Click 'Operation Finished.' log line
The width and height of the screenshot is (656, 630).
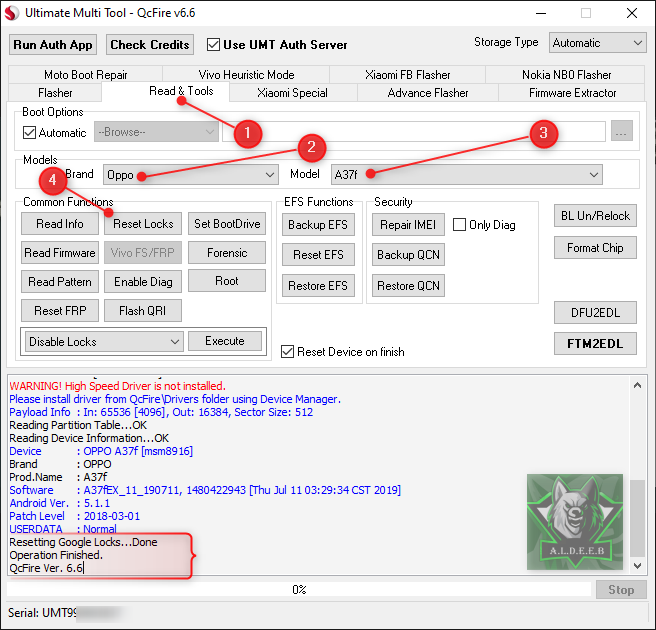pyautogui.click(x=56, y=555)
